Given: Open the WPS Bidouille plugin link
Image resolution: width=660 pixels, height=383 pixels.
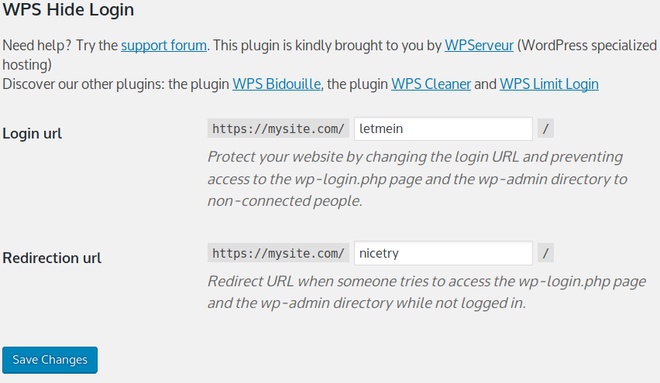Looking at the screenshot, I should (277, 84).
